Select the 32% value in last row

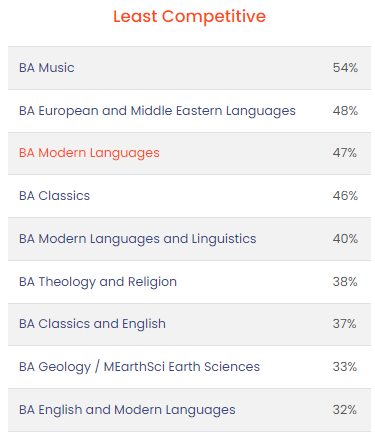tap(345, 410)
